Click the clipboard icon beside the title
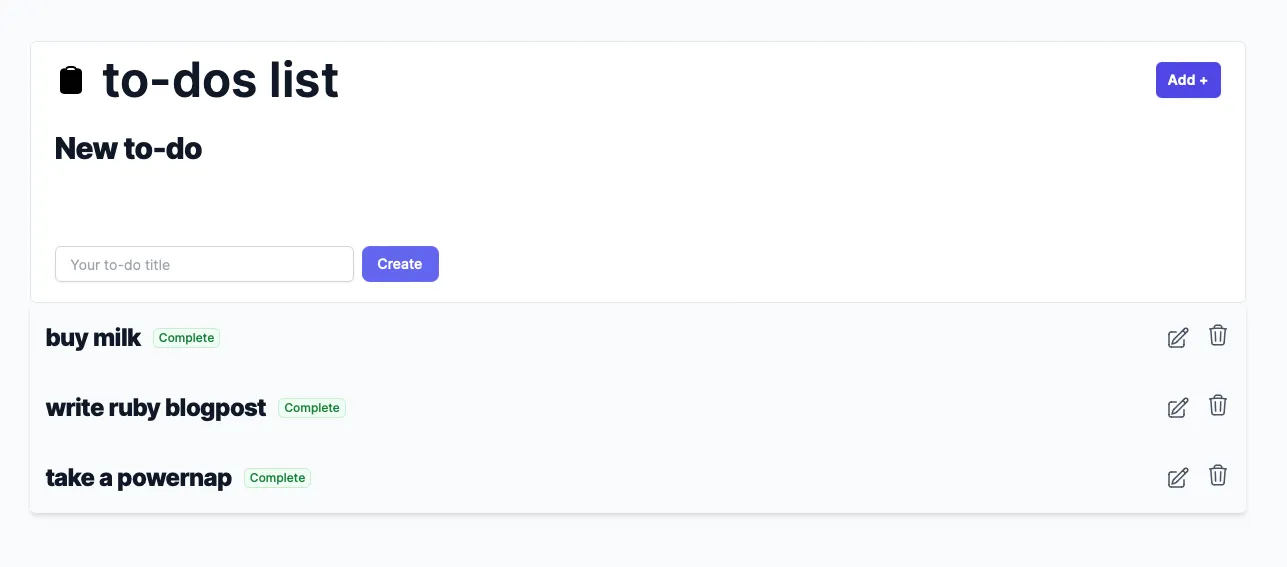 (x=71, y=80)
